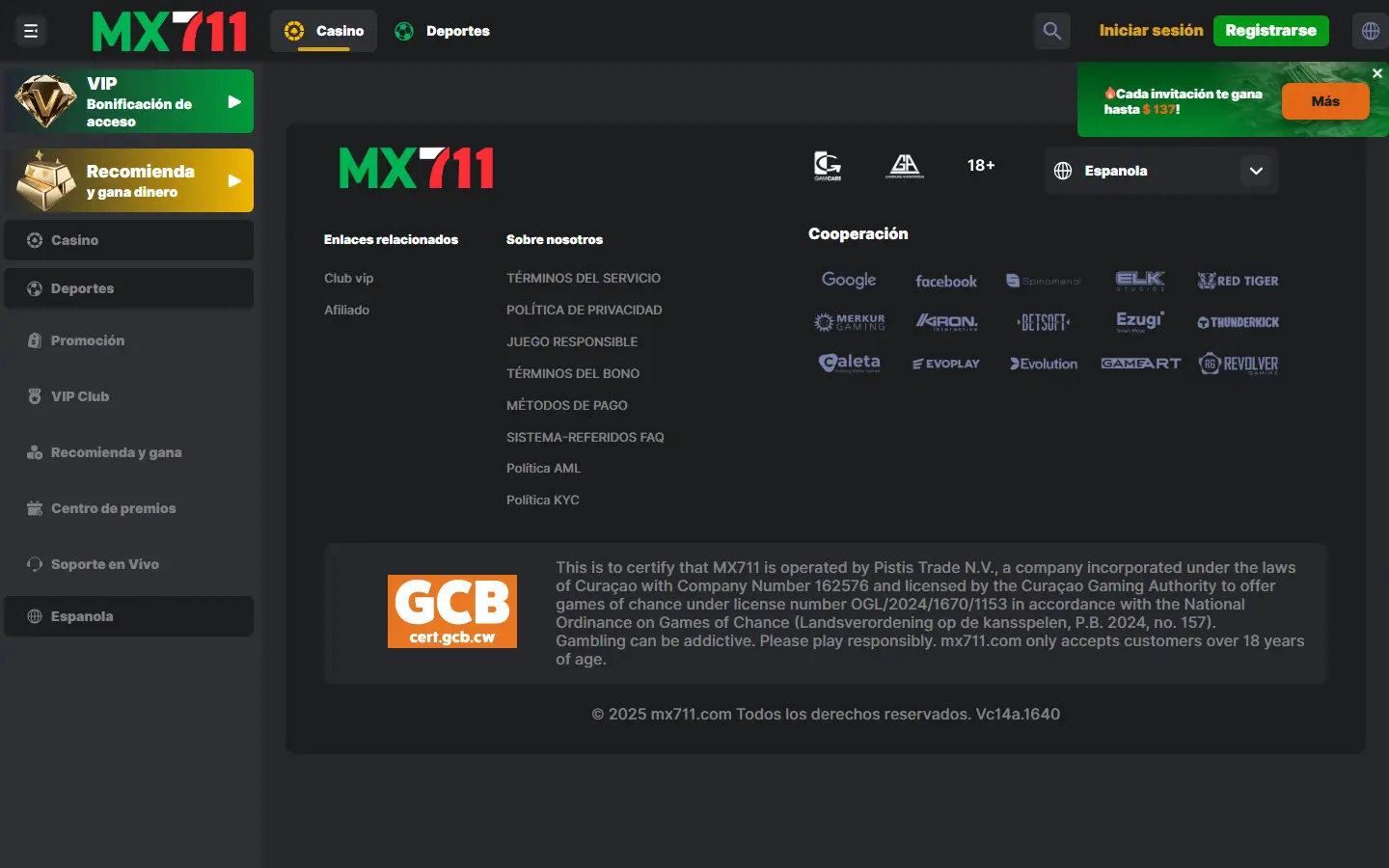
Task: Click the Revolver Gaming provider logo
Action: [1239, 364]
